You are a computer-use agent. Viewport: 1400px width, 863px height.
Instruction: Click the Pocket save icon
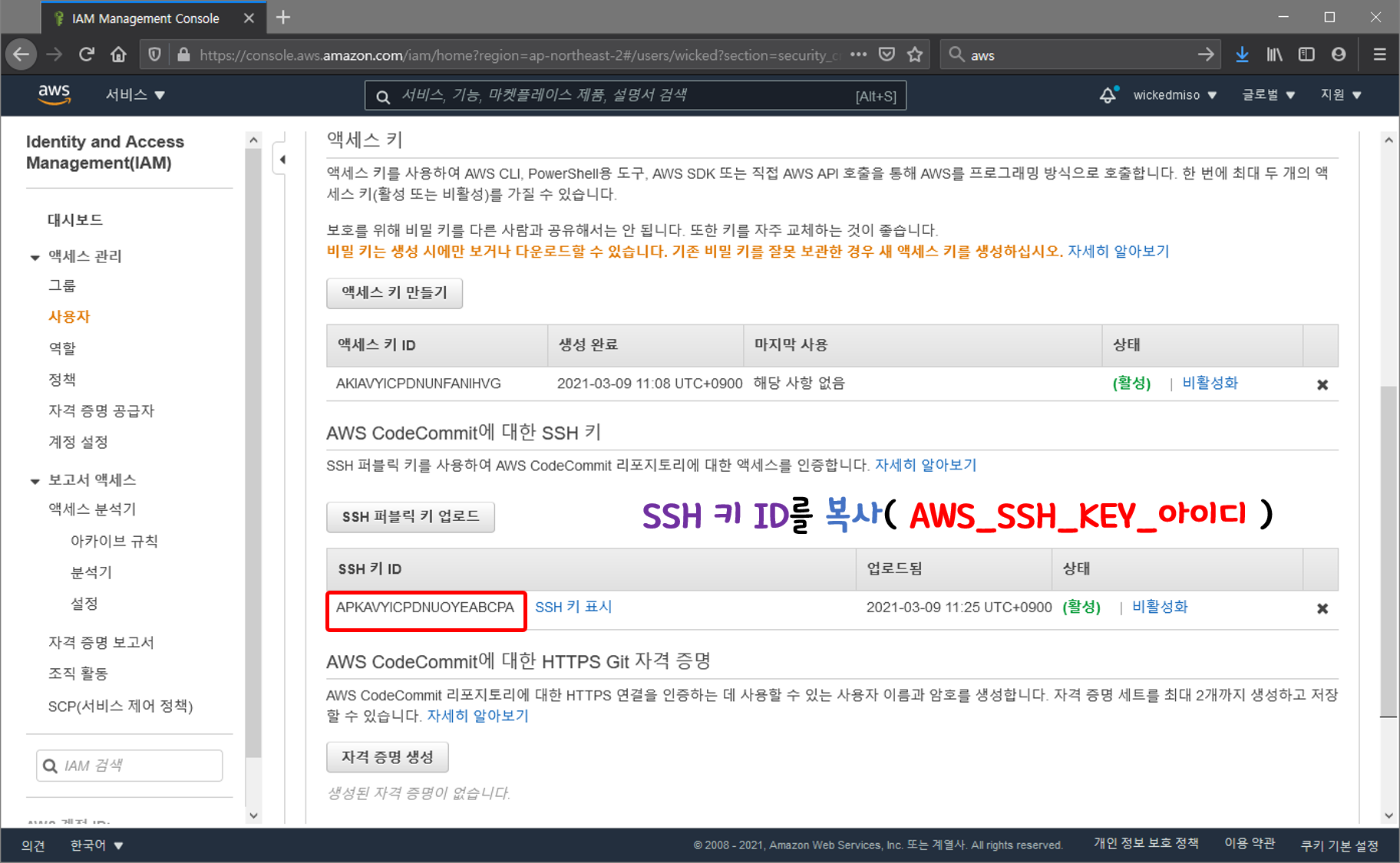887,54
